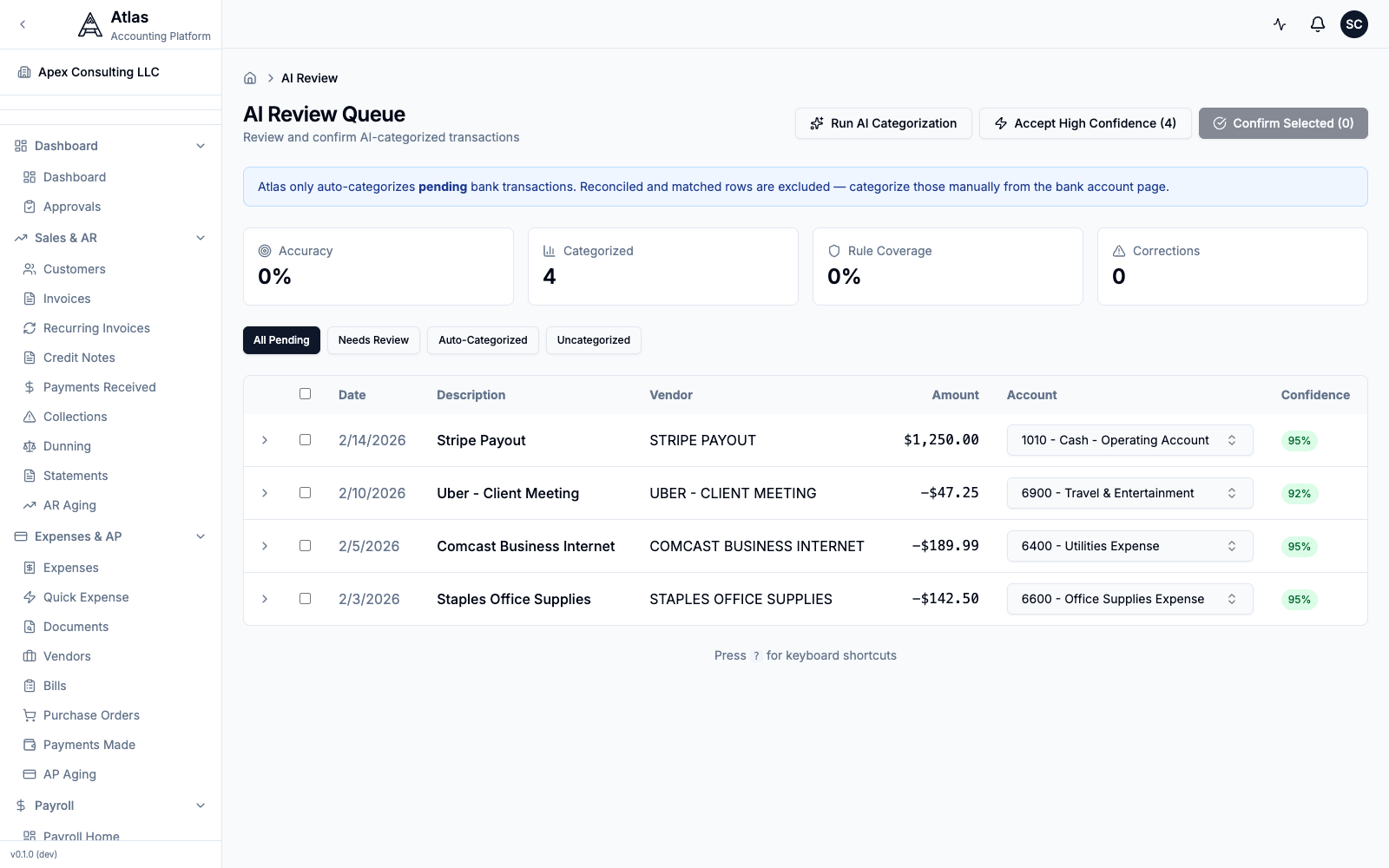Switch to the Uncategorized tab

(594, 340)
